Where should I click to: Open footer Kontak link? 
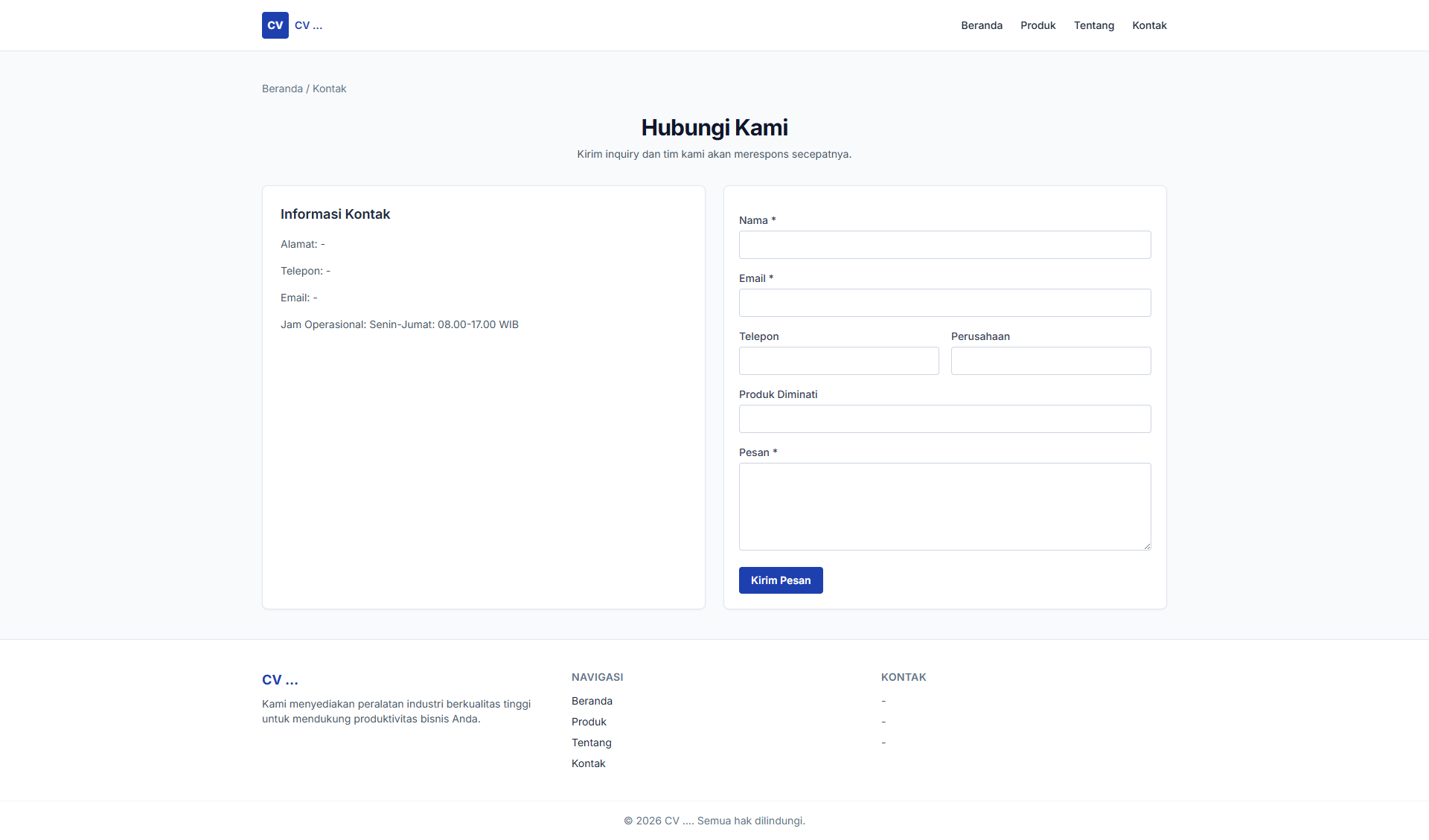[588, 763]
